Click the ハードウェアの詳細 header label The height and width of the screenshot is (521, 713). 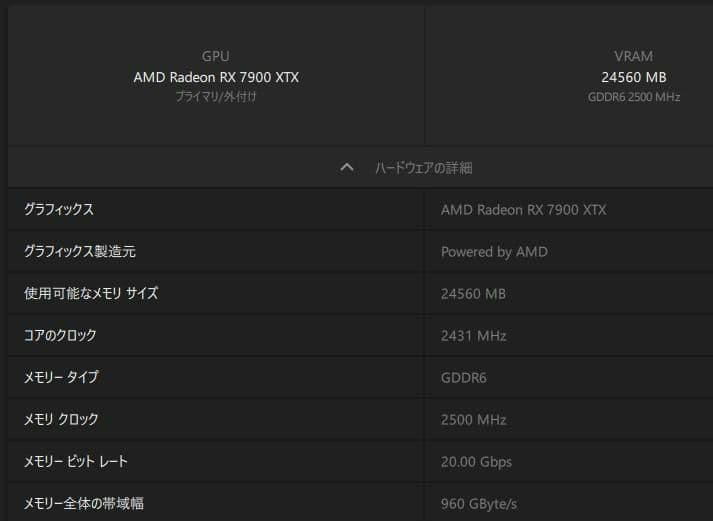pos(423,168)
